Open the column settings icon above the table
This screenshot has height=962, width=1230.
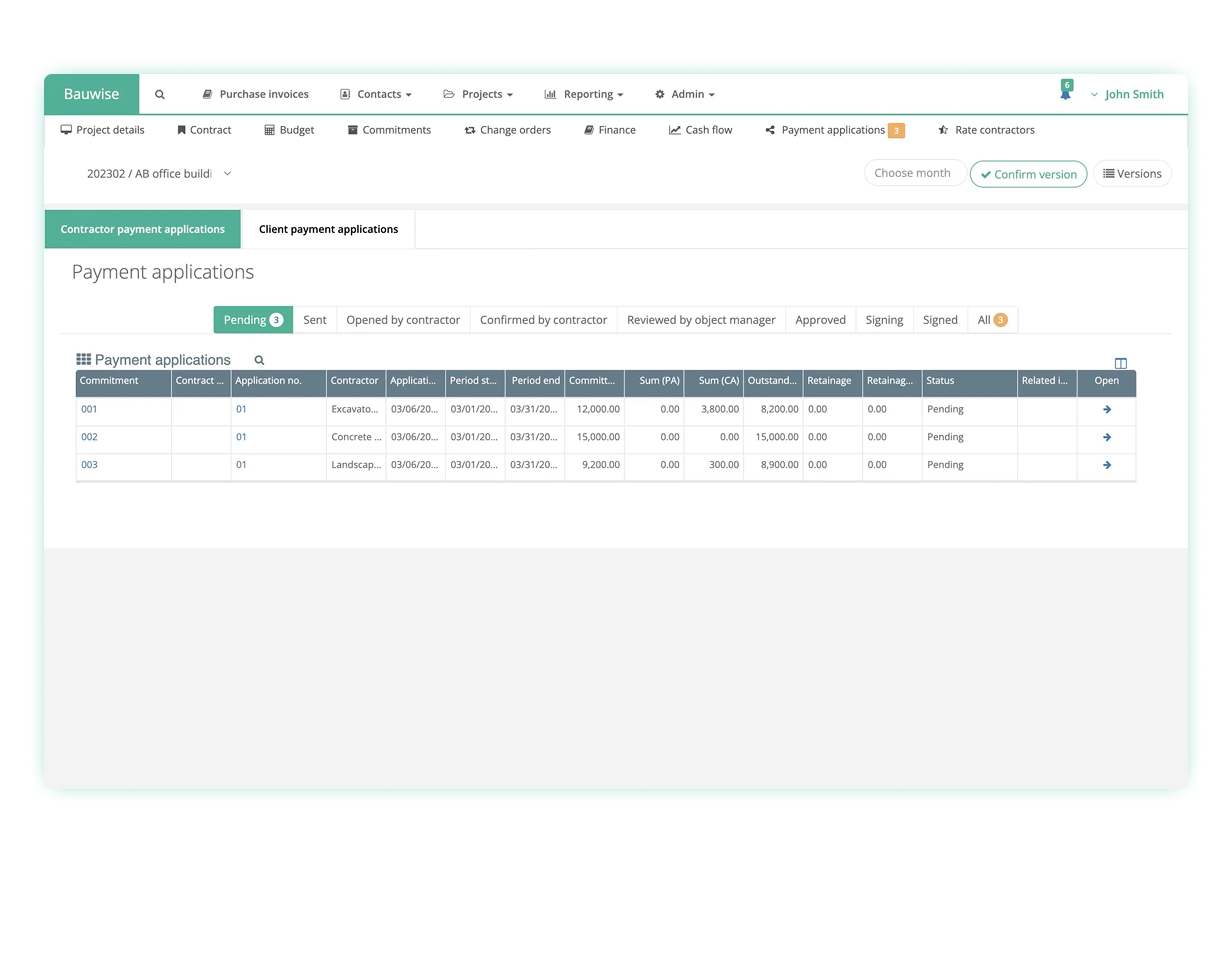click(x=1120, y=363)
